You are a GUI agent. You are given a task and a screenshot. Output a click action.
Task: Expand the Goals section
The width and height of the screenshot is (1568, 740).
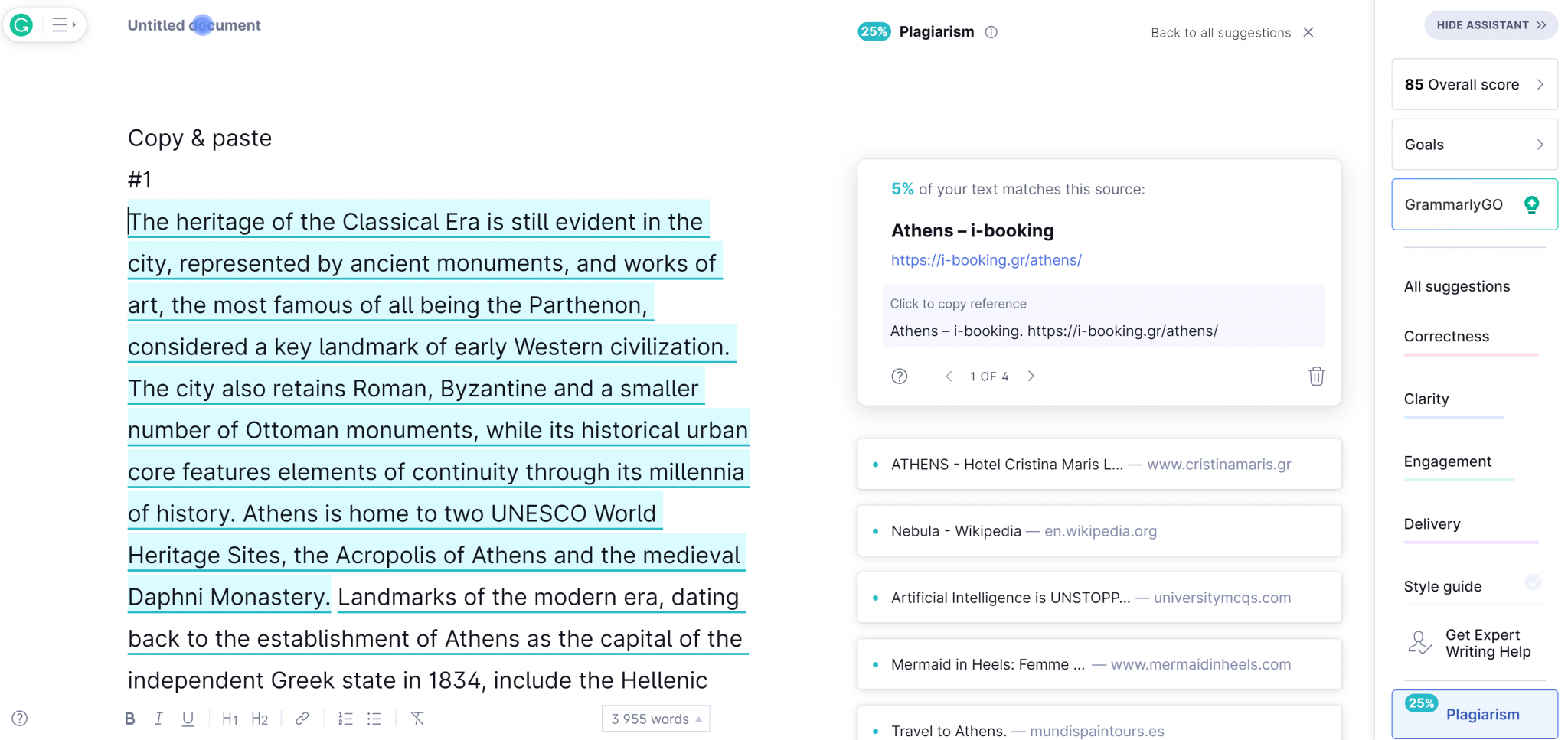1474,145
